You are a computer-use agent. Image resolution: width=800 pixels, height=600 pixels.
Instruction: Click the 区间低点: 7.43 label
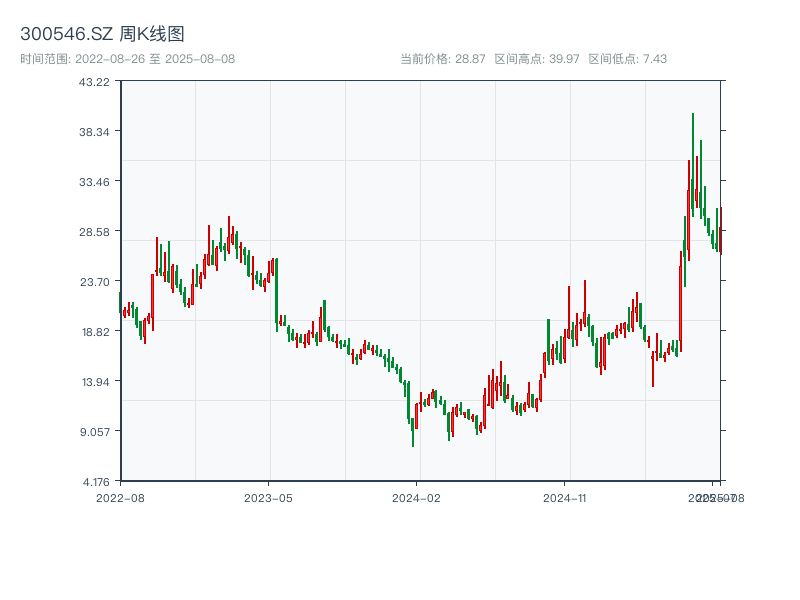pos(628,59)
